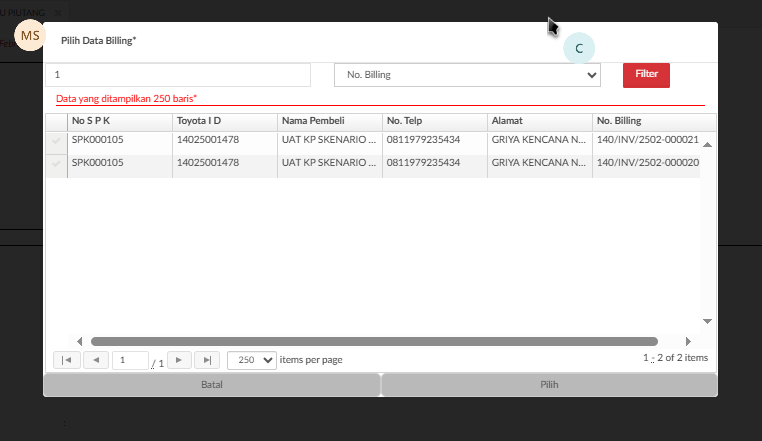Screen dimensions: 762x441
Task: Click the Batal button
Action: (x=212, y=385)
